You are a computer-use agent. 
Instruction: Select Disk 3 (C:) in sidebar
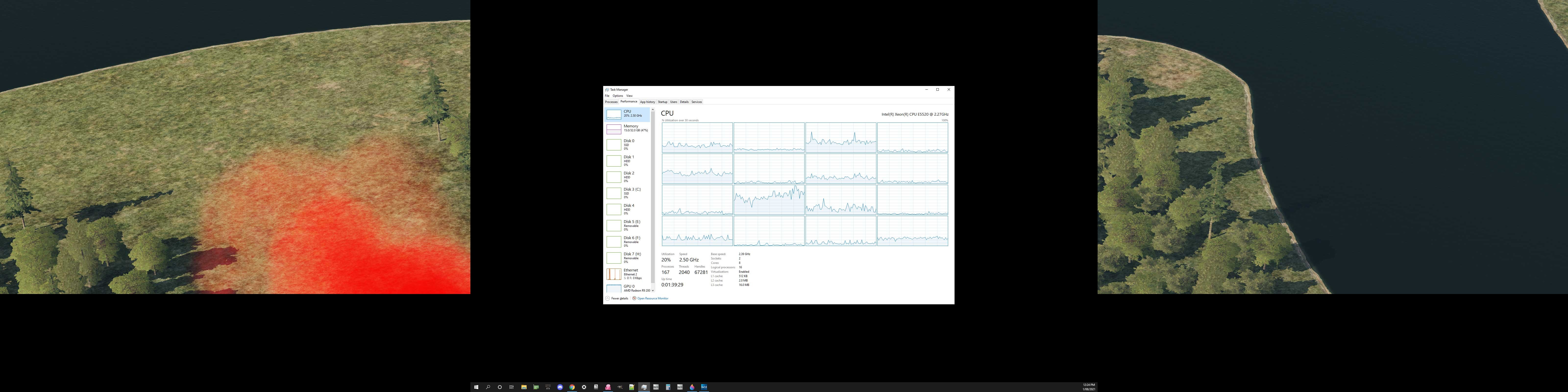627,193
